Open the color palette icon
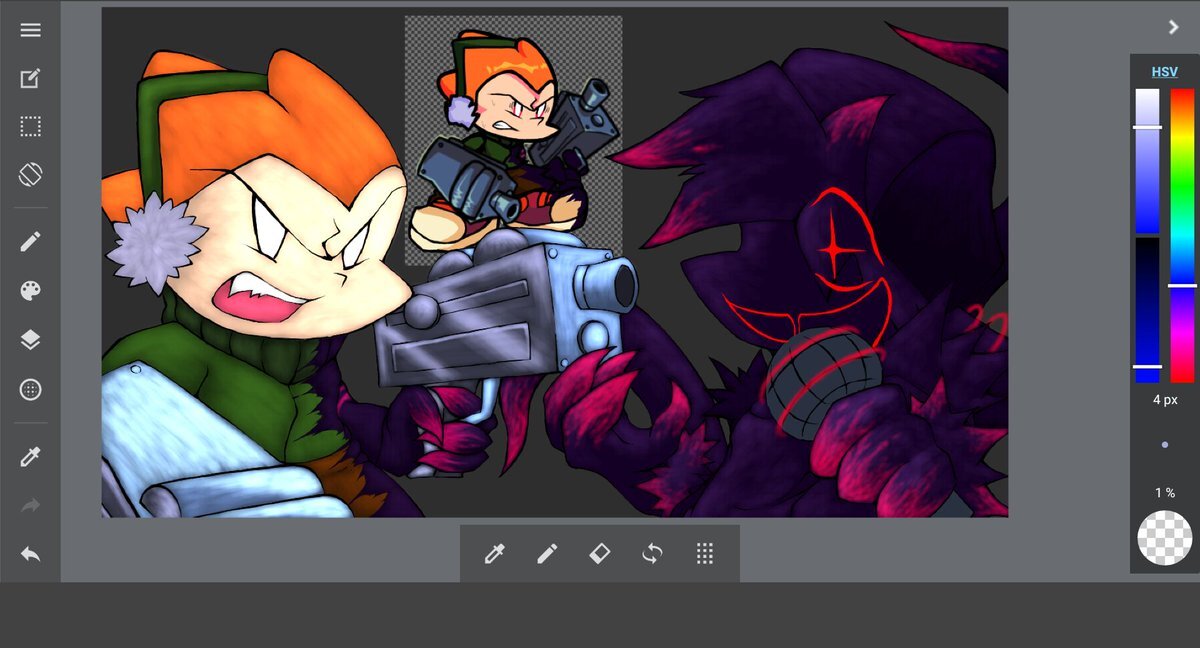The image size is (1200, 648). [30, 291]
